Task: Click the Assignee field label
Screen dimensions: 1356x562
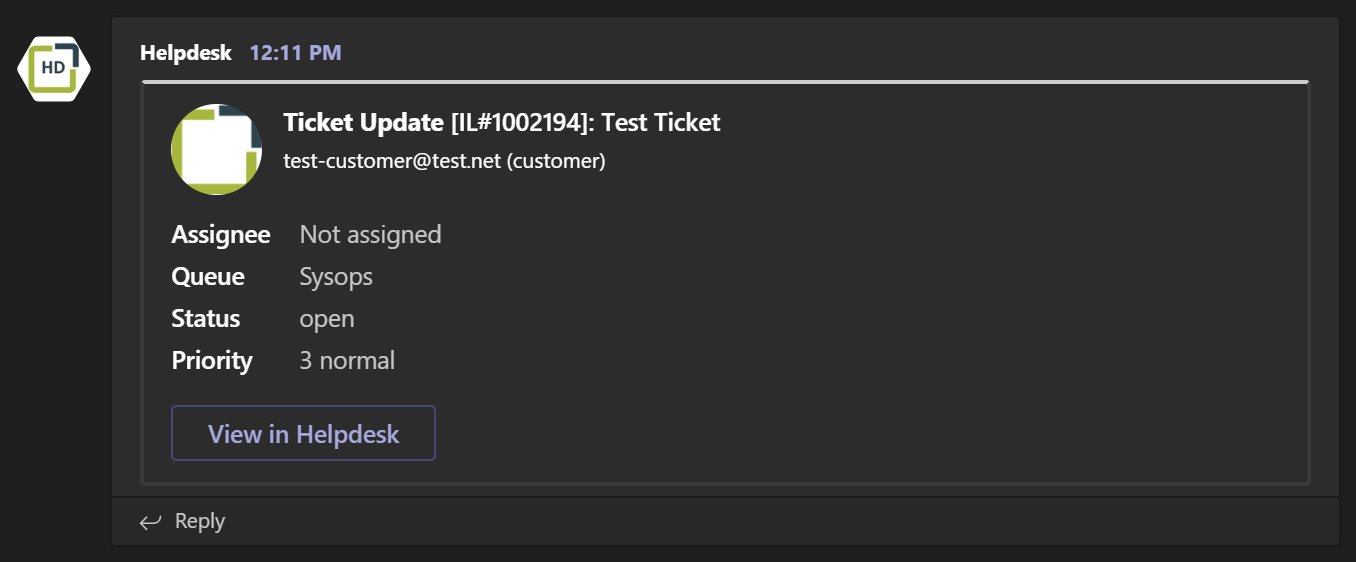Action: 221,234
